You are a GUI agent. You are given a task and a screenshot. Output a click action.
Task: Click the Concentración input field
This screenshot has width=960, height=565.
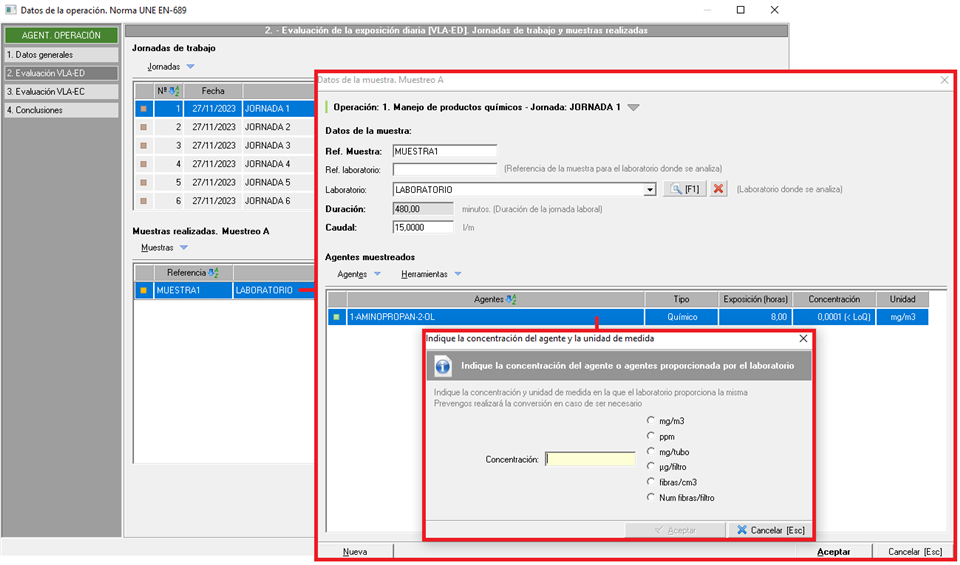point(590,459)
